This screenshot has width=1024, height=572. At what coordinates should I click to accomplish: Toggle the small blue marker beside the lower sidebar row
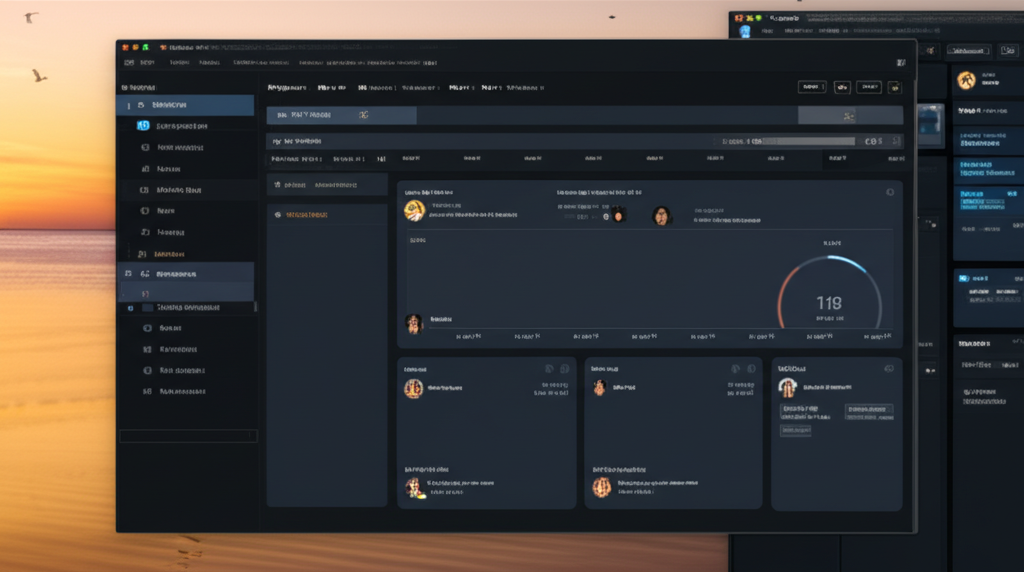[x=130, y=308]
